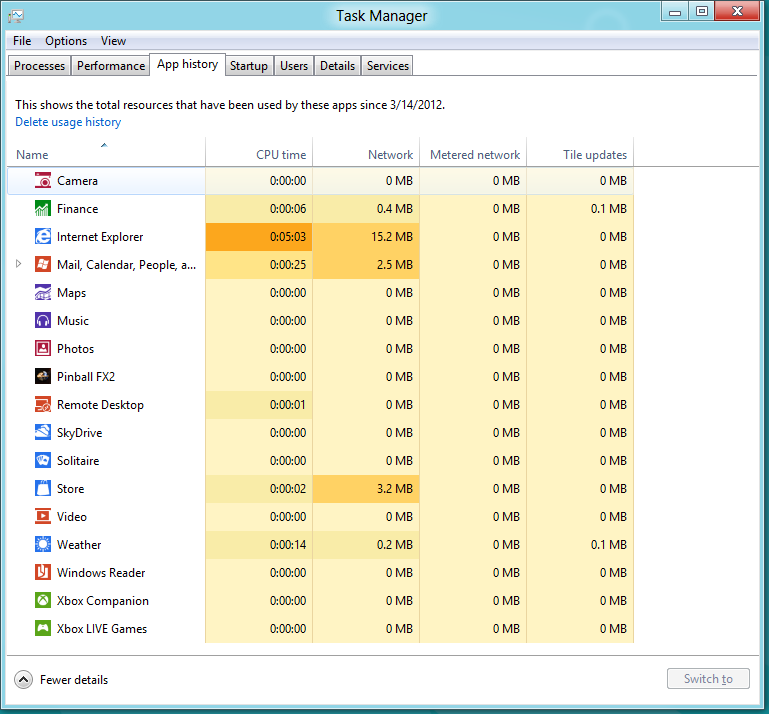Select the Camera row name

pyautogui.click(x=77, y=181)
